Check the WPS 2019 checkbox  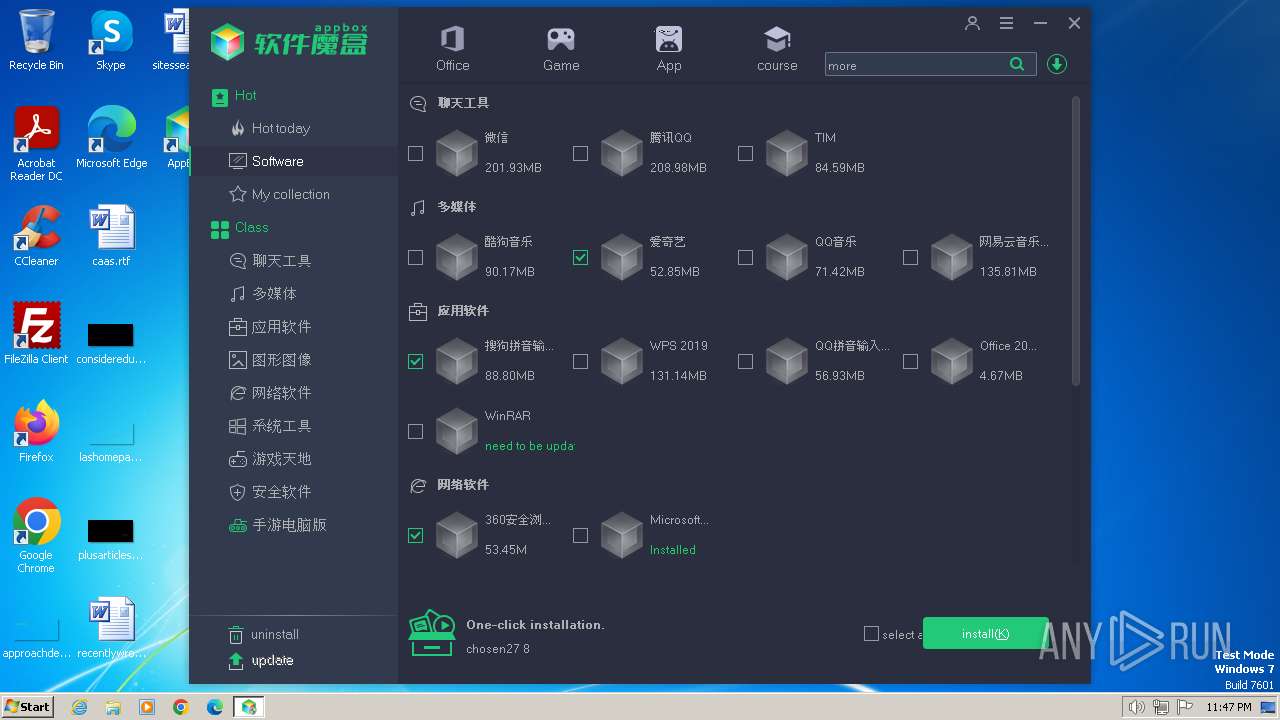[580, 362]
